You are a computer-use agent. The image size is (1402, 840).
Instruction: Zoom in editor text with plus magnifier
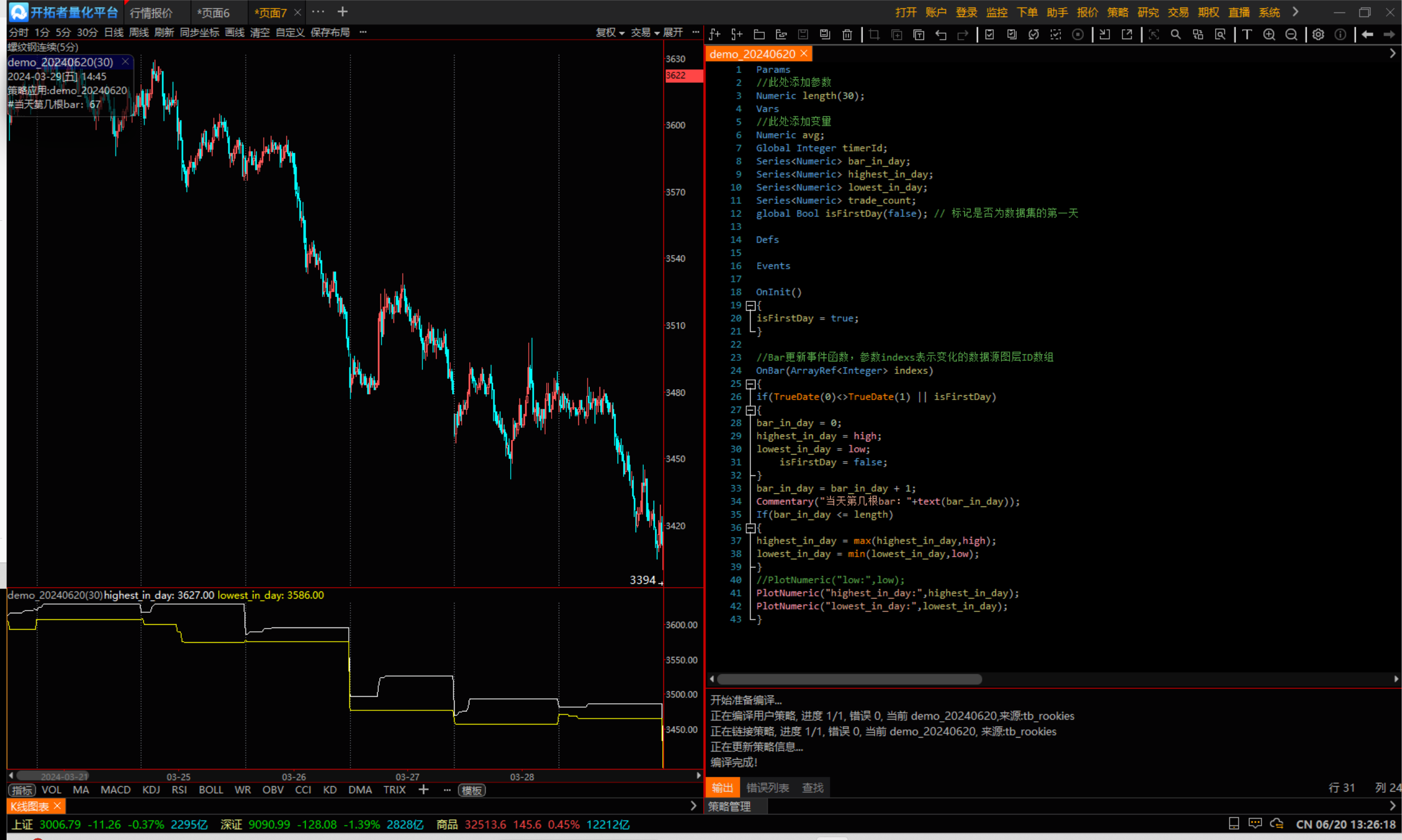click(1269, 34)
